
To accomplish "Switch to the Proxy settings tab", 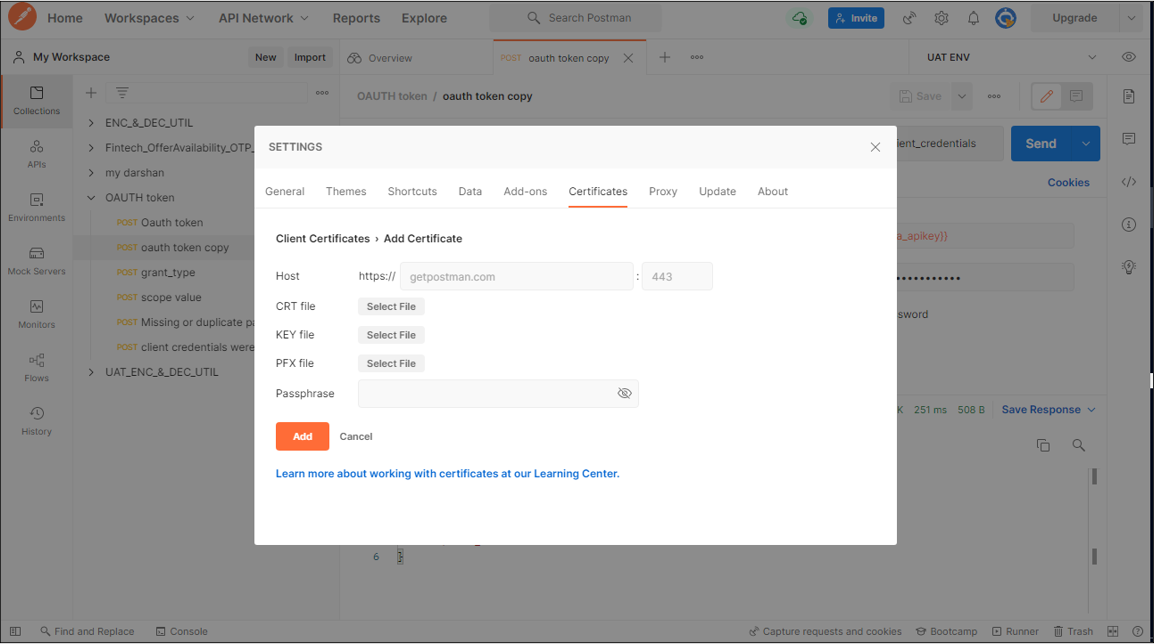I will (x=662, y=191).
